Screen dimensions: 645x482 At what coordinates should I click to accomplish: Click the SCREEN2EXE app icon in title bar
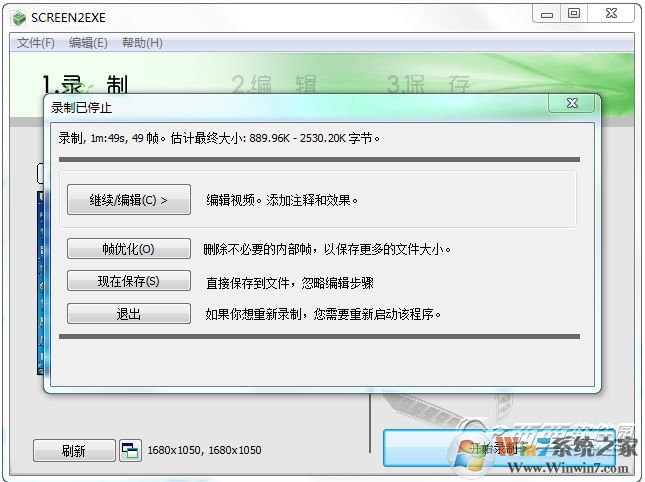point(19,18)
